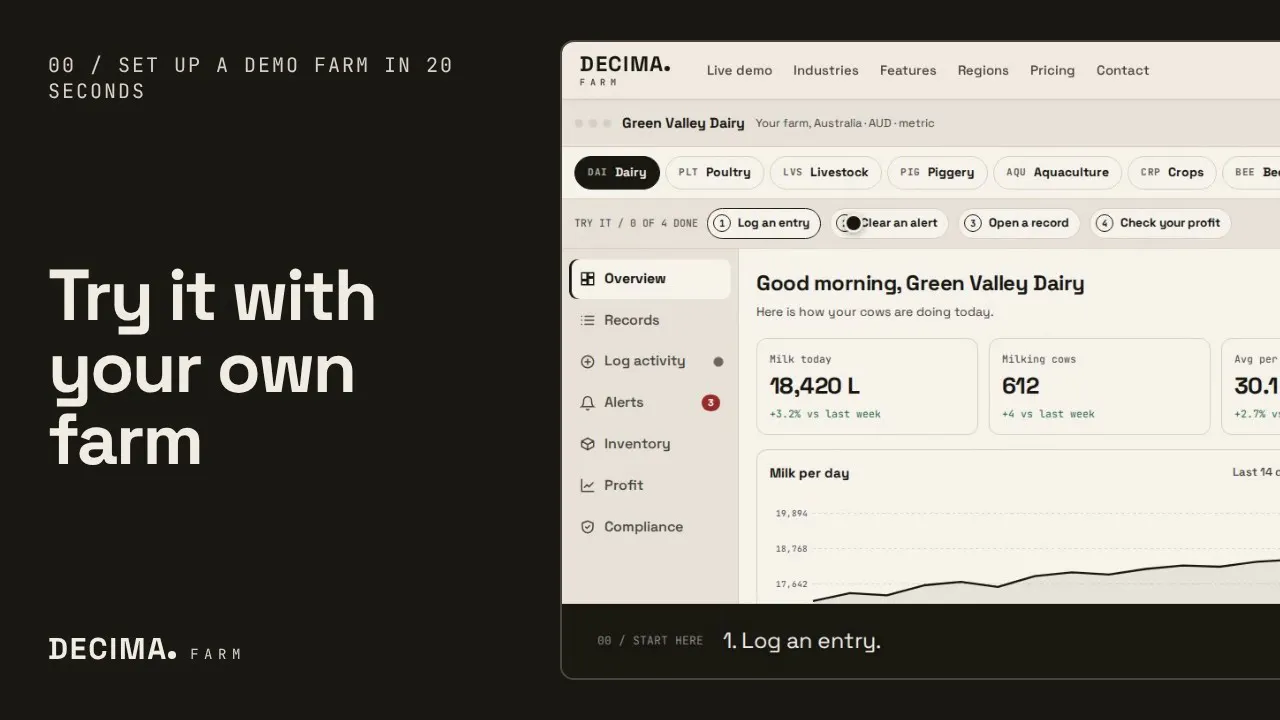Click the 'Try it with your own farm' headline
The width and height of the screenshot is (1280, 720).
[x=212, y=368]
